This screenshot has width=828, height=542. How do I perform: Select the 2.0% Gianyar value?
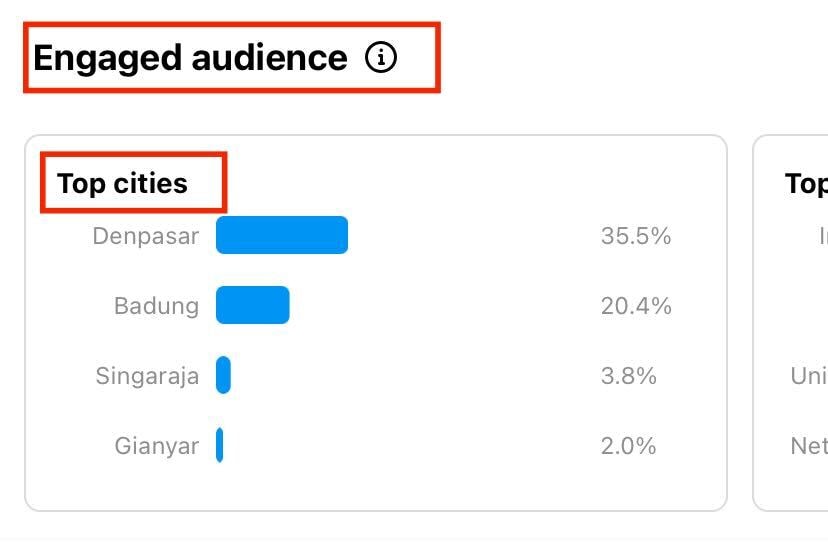[628, 446]
